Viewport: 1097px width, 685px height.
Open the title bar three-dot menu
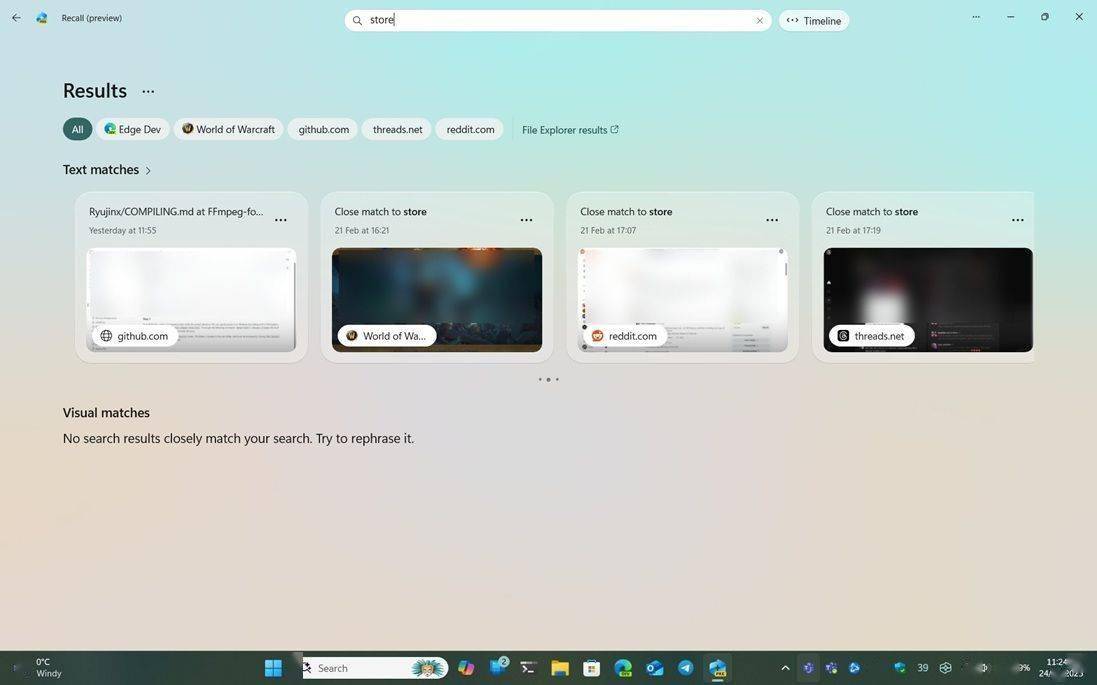point(976,17)
